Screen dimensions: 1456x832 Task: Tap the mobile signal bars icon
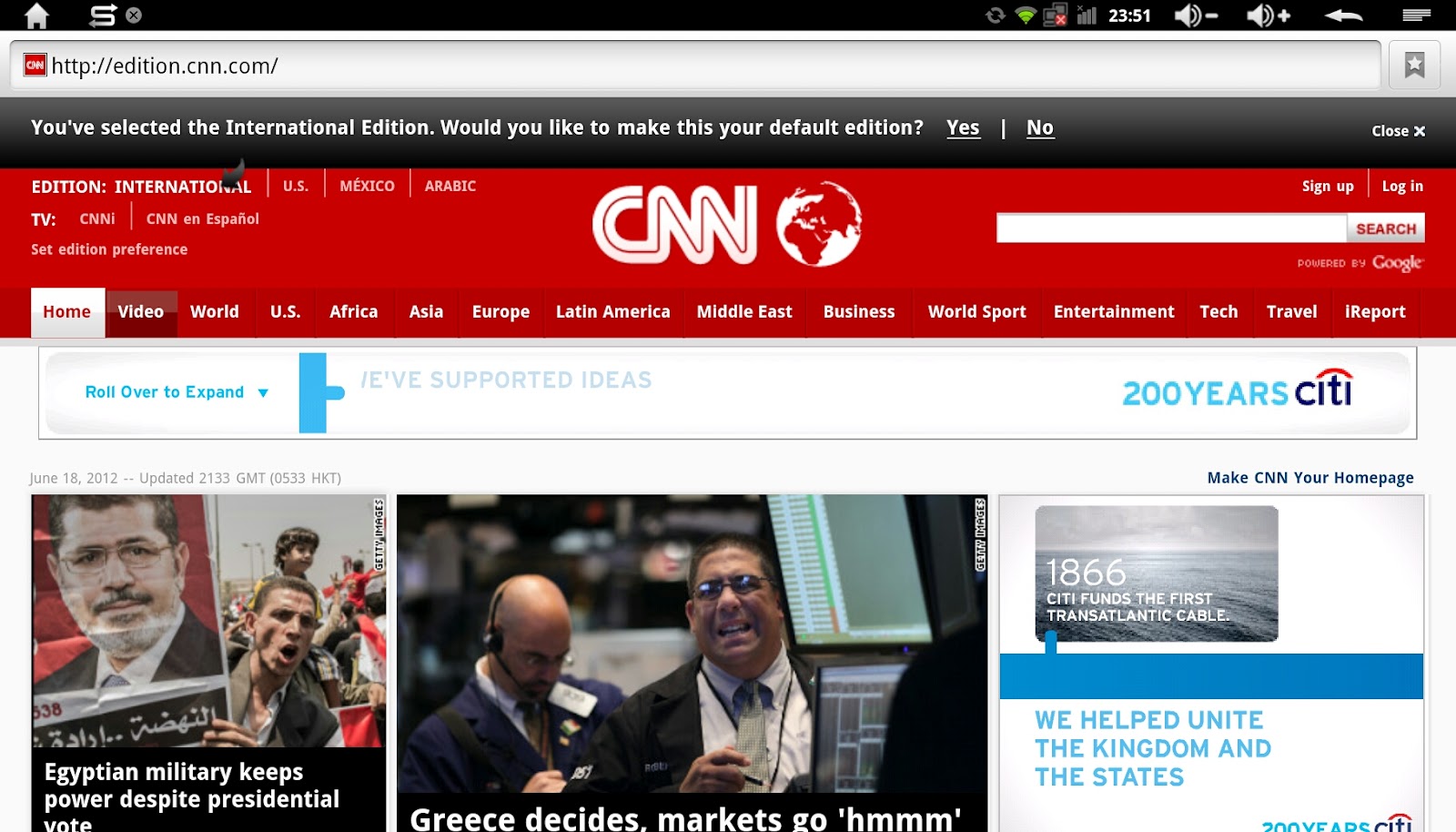click(x=1087, y=15)
